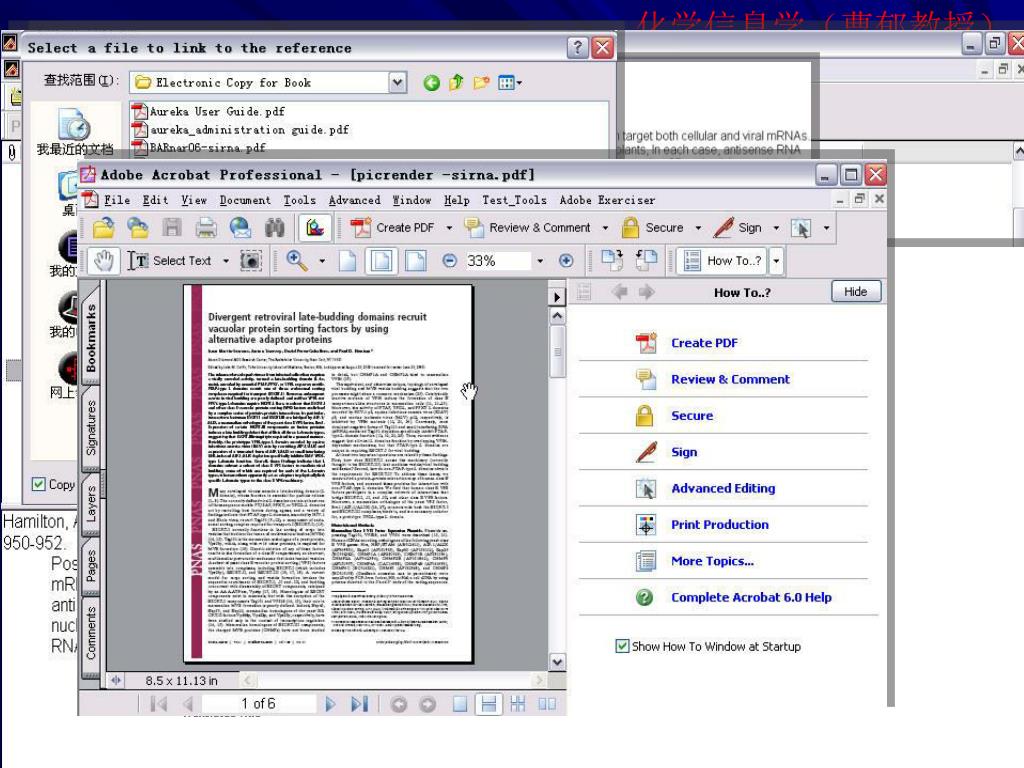Click the zoom out minus button
The image size is (1024, 768).
(x=449, y=261)
